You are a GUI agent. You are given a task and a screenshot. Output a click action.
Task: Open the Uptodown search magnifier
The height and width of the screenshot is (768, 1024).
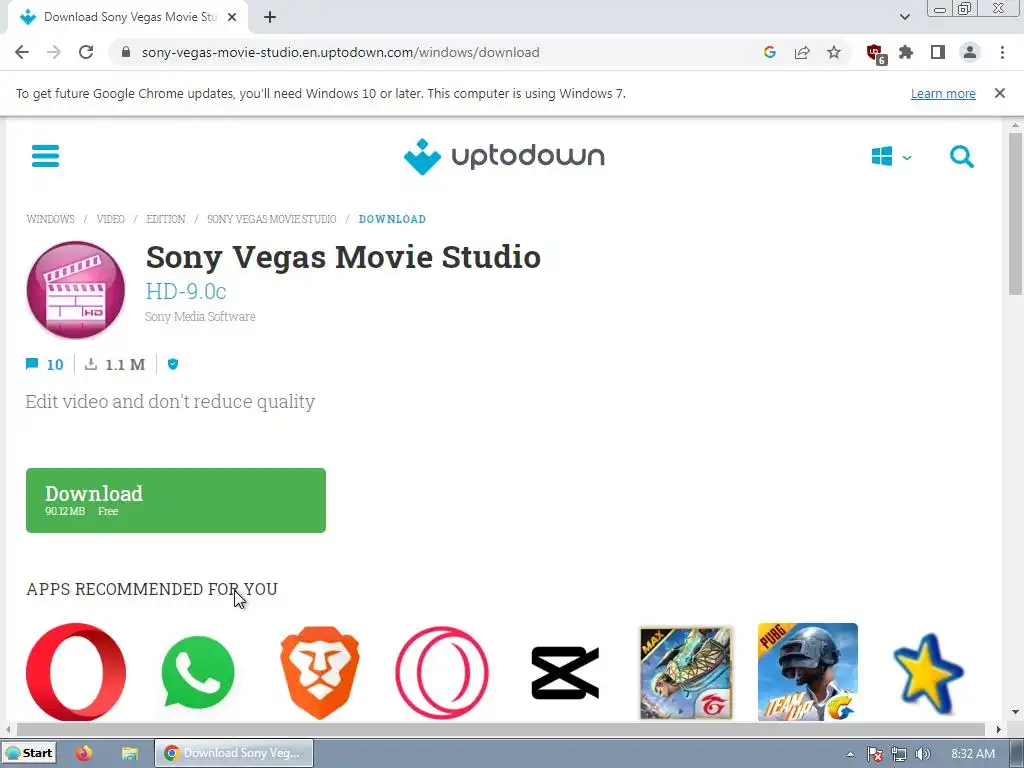pos(961,157)
